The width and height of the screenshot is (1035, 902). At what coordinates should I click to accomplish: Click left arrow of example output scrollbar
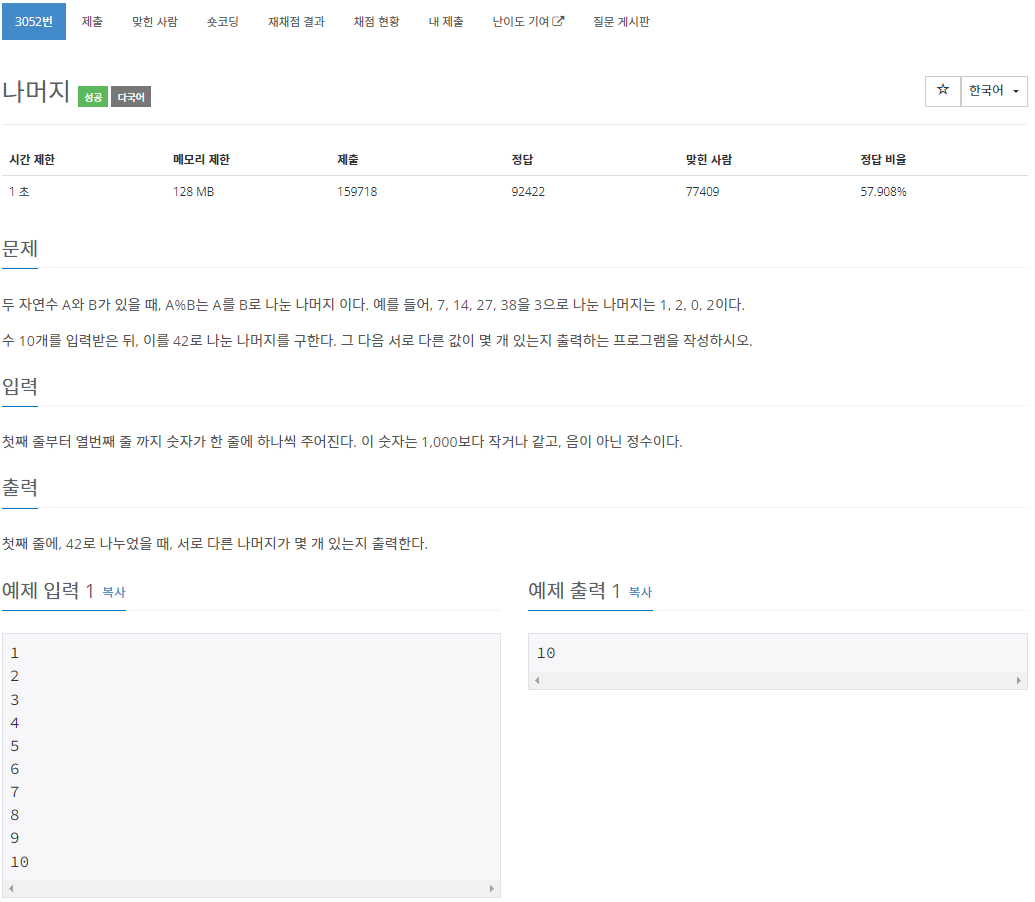[537, 680]
